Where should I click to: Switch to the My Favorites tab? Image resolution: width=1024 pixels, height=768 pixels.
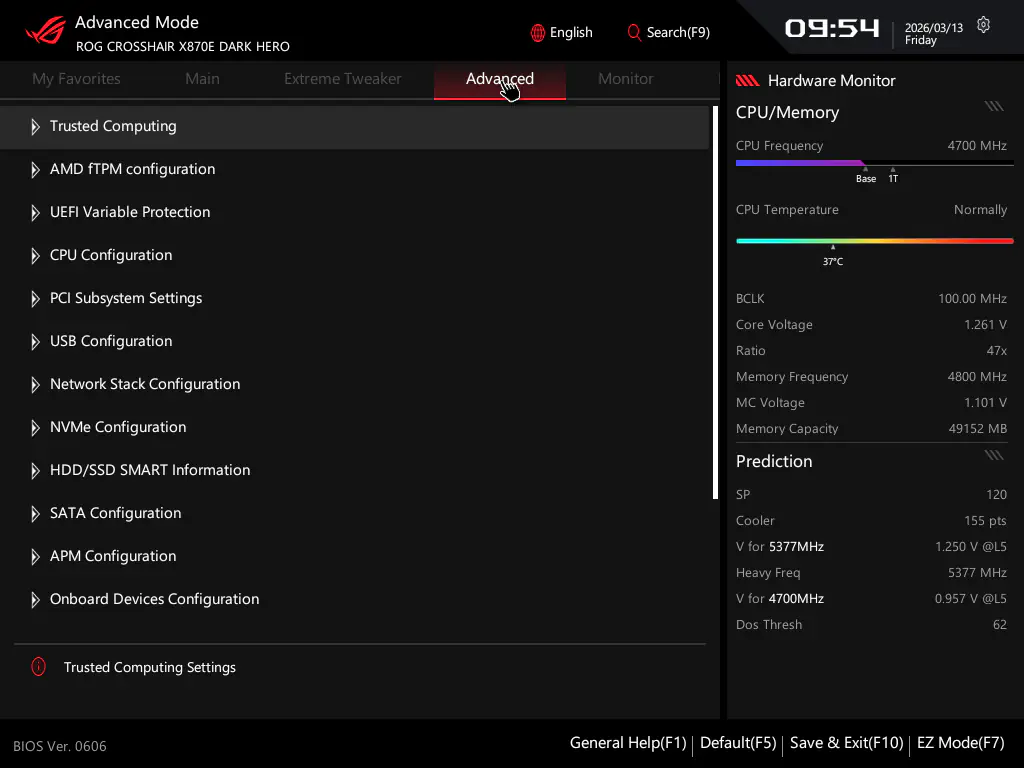(x=76, y=79)
